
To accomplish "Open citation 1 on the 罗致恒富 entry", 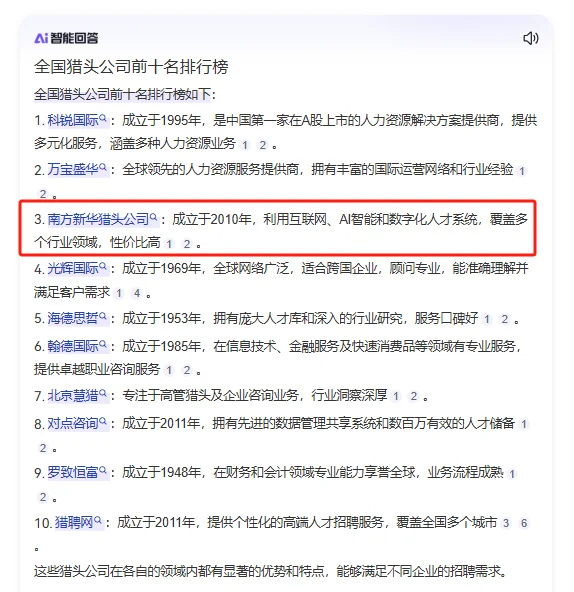I will click(x=512, y=474).
